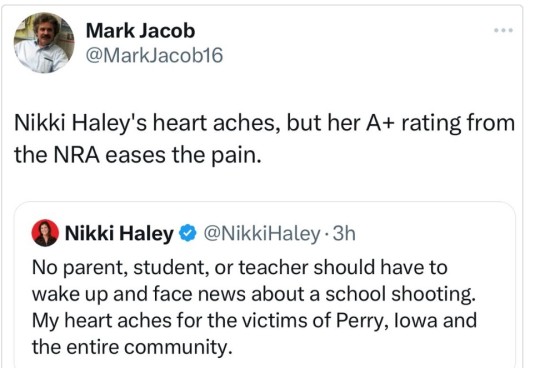Click Nikki Haley's small avatar in quoted tweet
Screen dimensions: 540x368
click(x=45, y=233)
